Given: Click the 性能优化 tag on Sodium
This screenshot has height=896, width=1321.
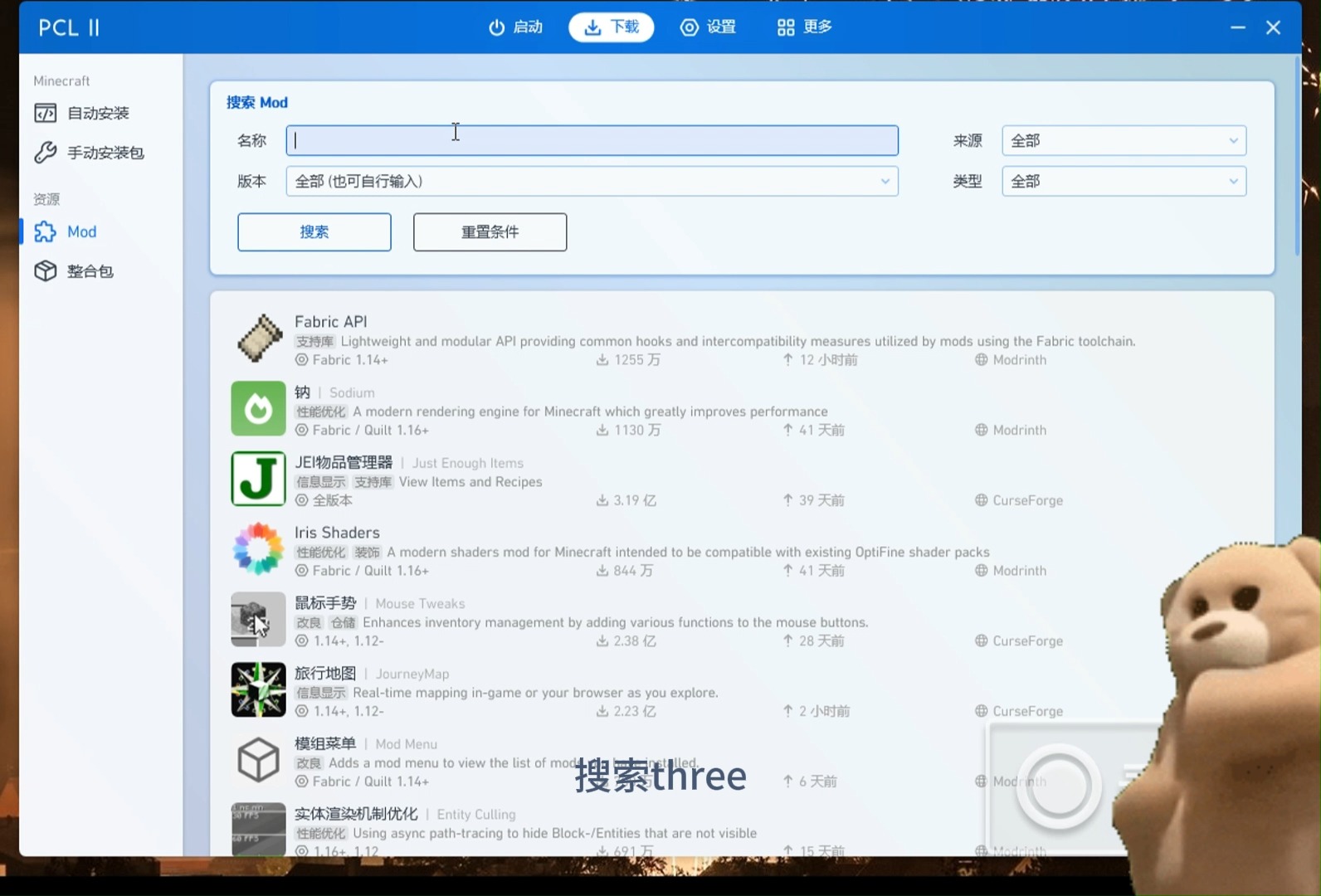Looking at the screenshot, I should click(321, 411).
